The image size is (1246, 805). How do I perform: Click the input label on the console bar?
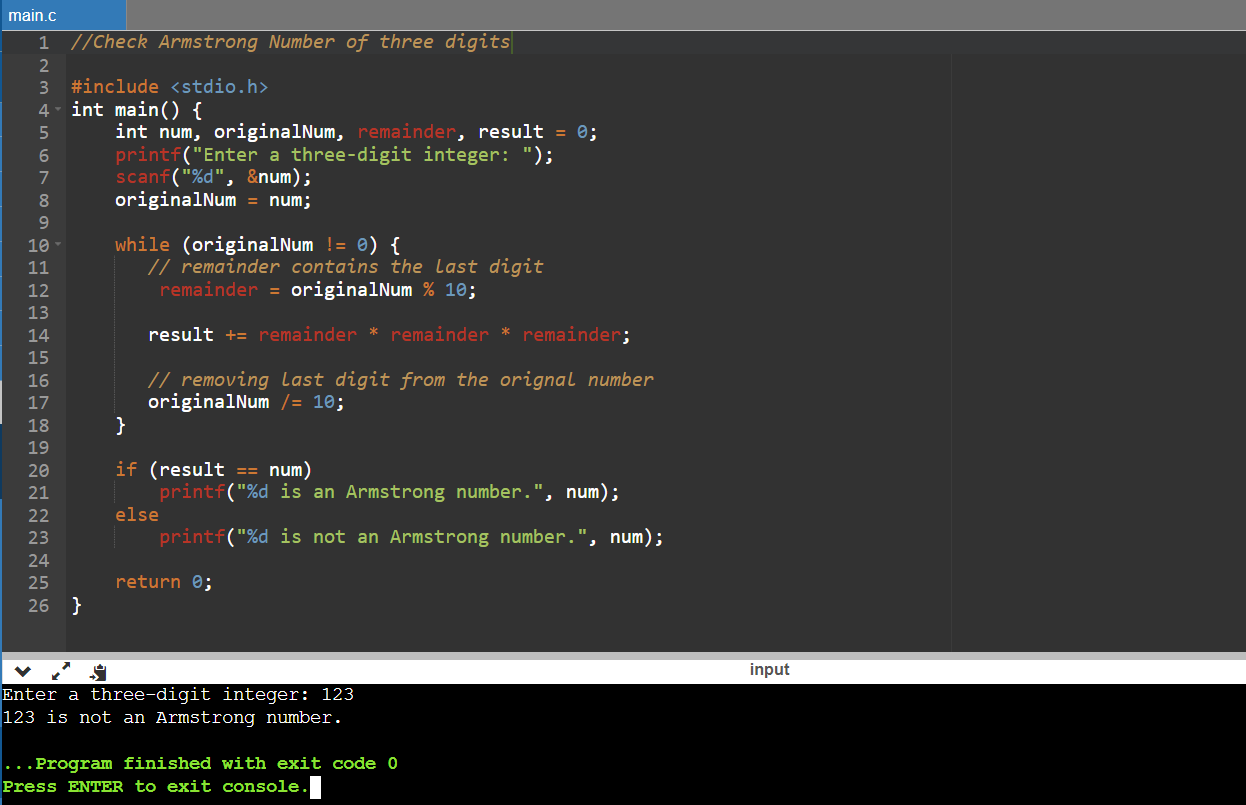pos(769,669)
